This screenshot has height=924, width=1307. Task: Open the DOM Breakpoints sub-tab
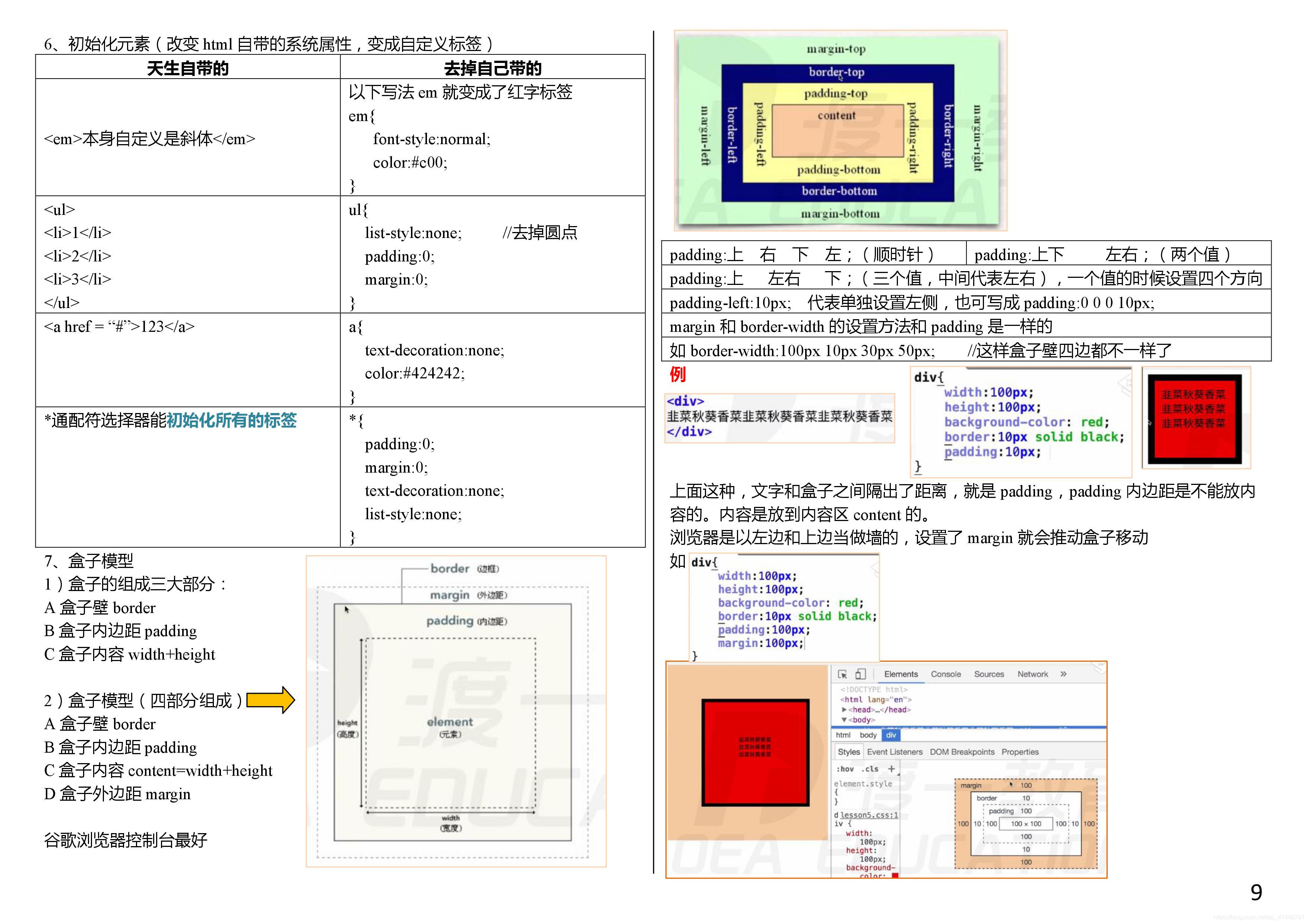click(x=962, y=752)
